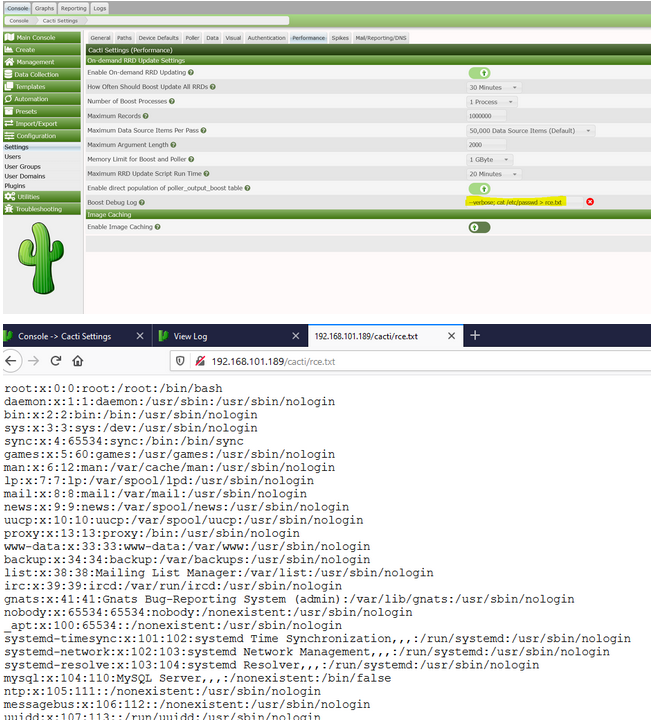
Task: Switch to the Reporting top tab
Action: (x=73, y=8)
